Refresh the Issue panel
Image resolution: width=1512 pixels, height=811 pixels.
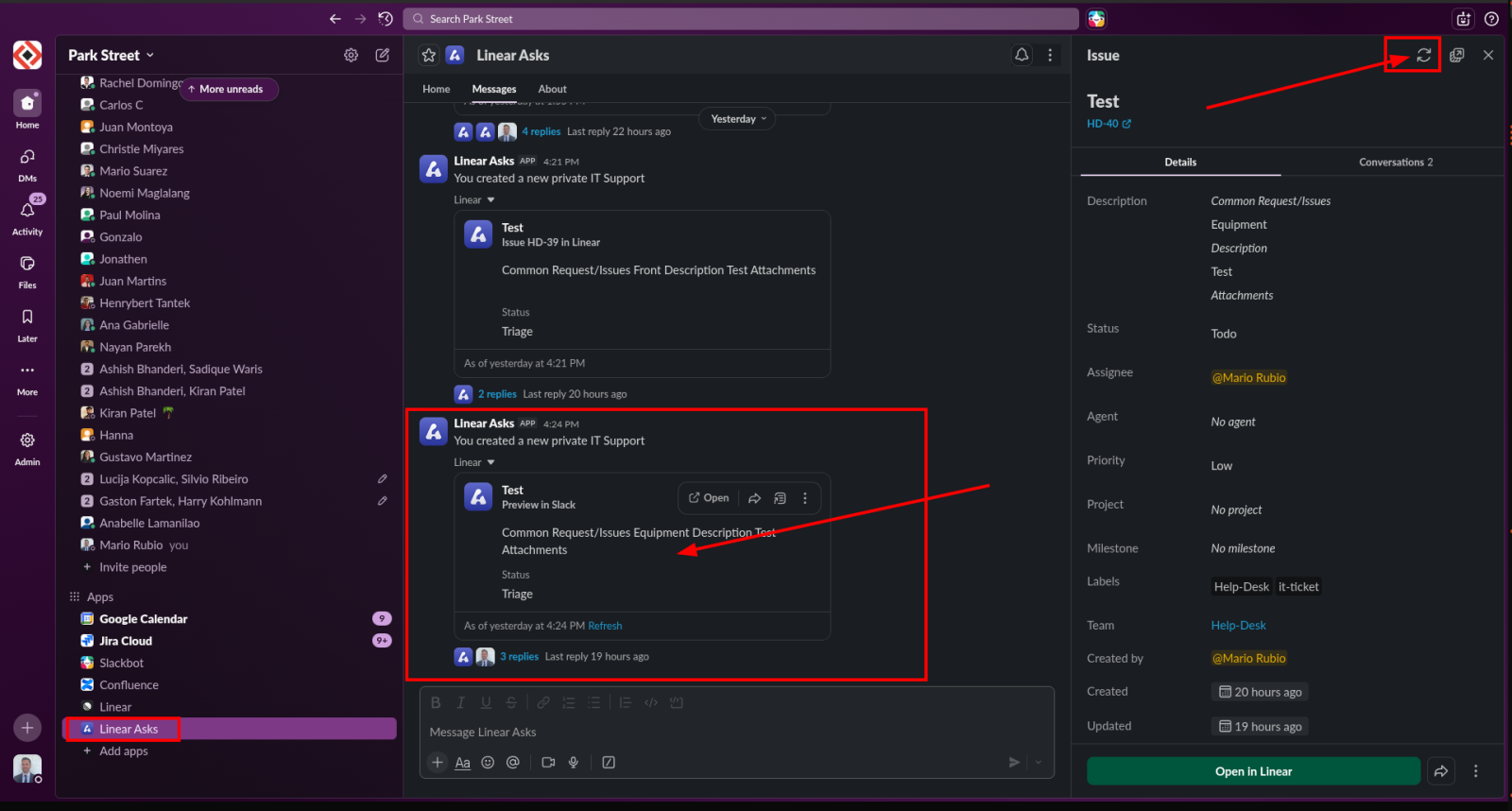[x=1424, y=55]
